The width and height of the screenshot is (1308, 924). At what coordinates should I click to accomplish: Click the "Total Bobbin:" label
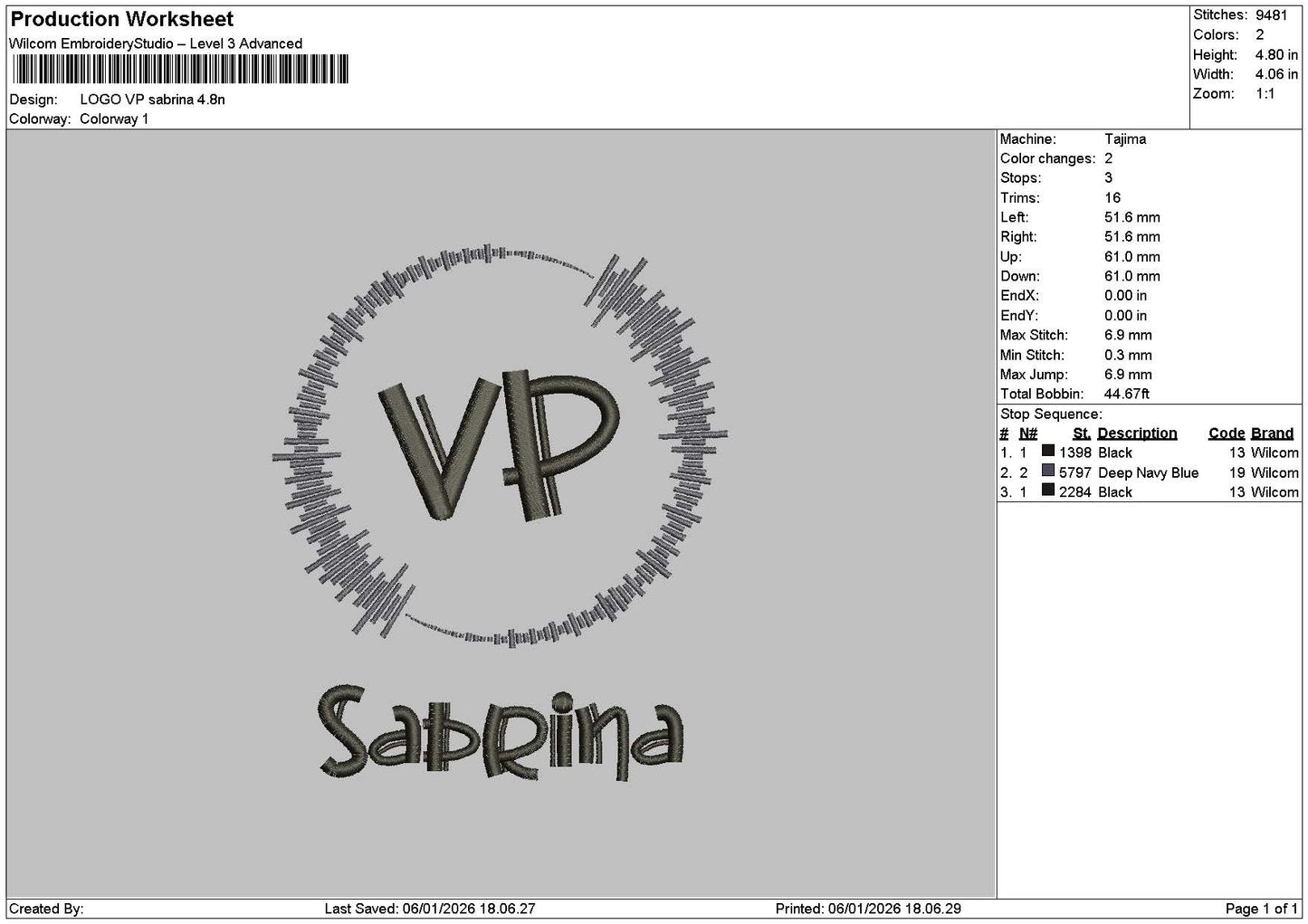(1042, 395)
